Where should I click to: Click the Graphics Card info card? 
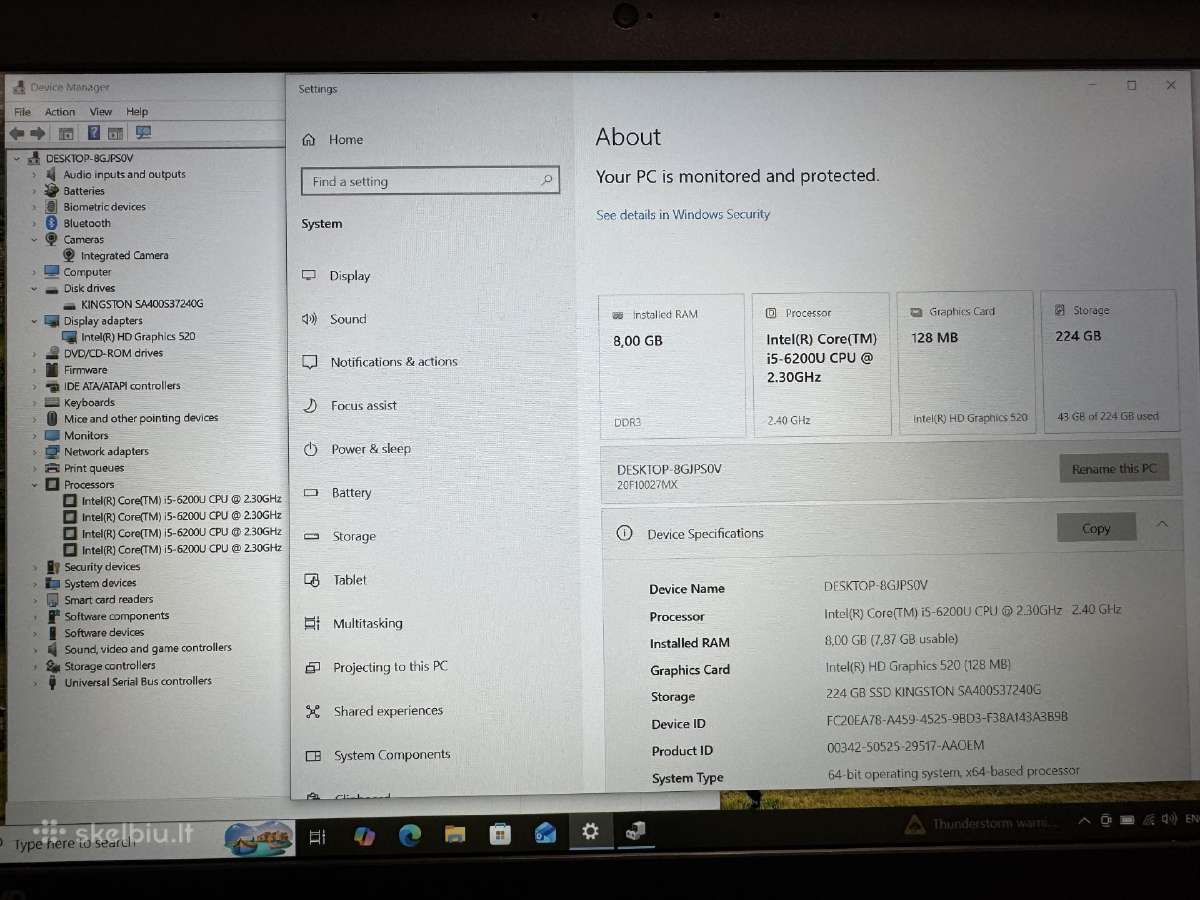966,363
